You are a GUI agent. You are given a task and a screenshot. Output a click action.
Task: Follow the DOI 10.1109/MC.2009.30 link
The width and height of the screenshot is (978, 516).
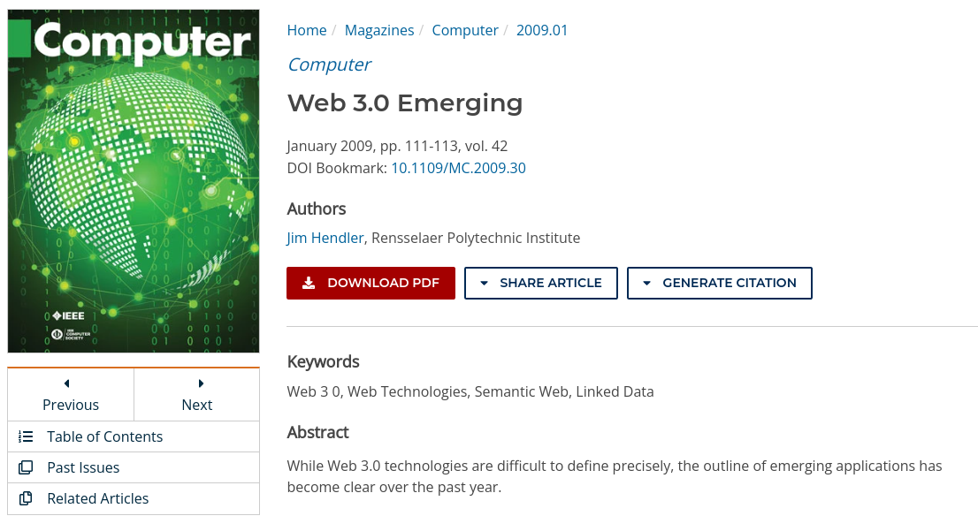pos(458,168)
